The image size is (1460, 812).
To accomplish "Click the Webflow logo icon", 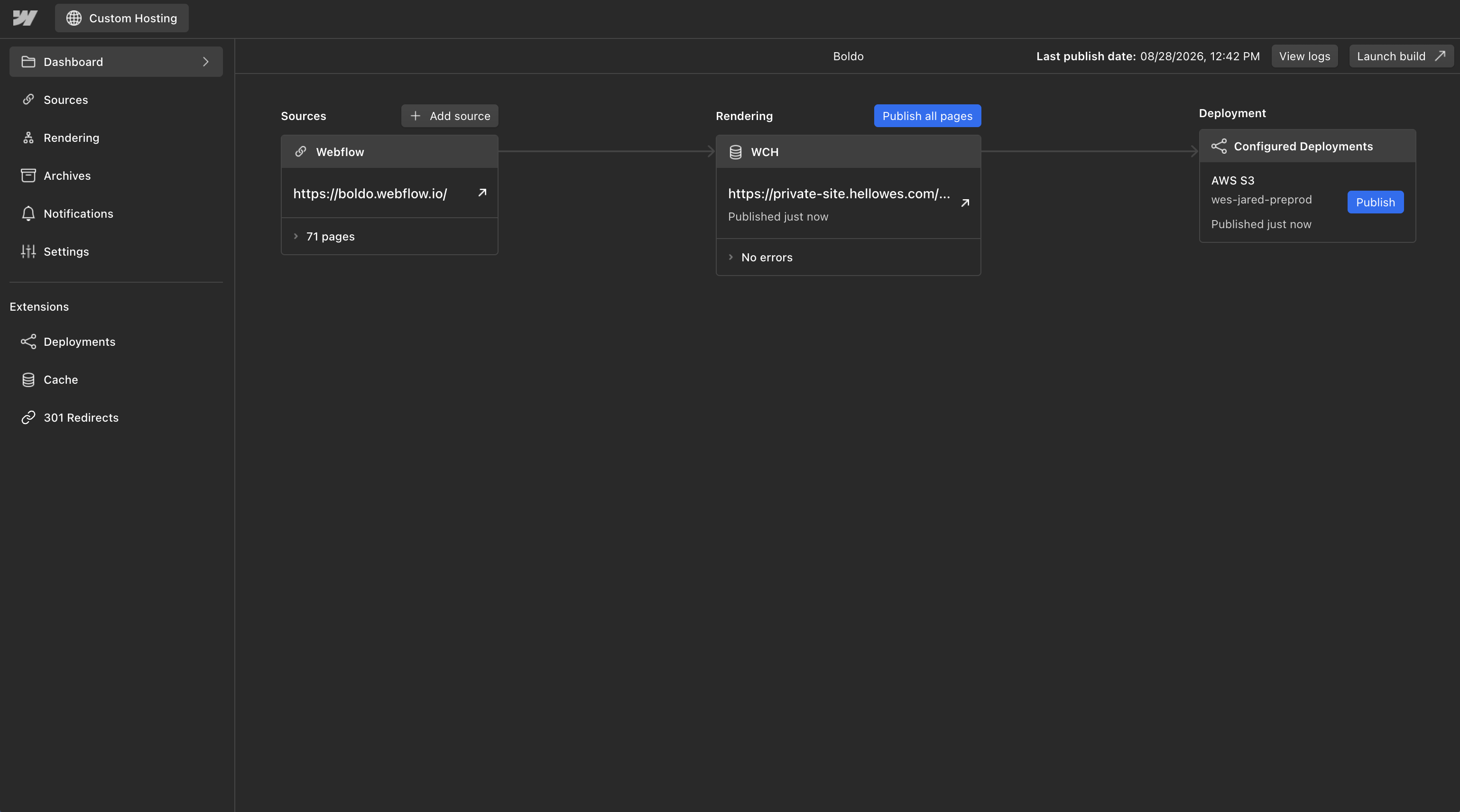I will (x=25, y=18).
